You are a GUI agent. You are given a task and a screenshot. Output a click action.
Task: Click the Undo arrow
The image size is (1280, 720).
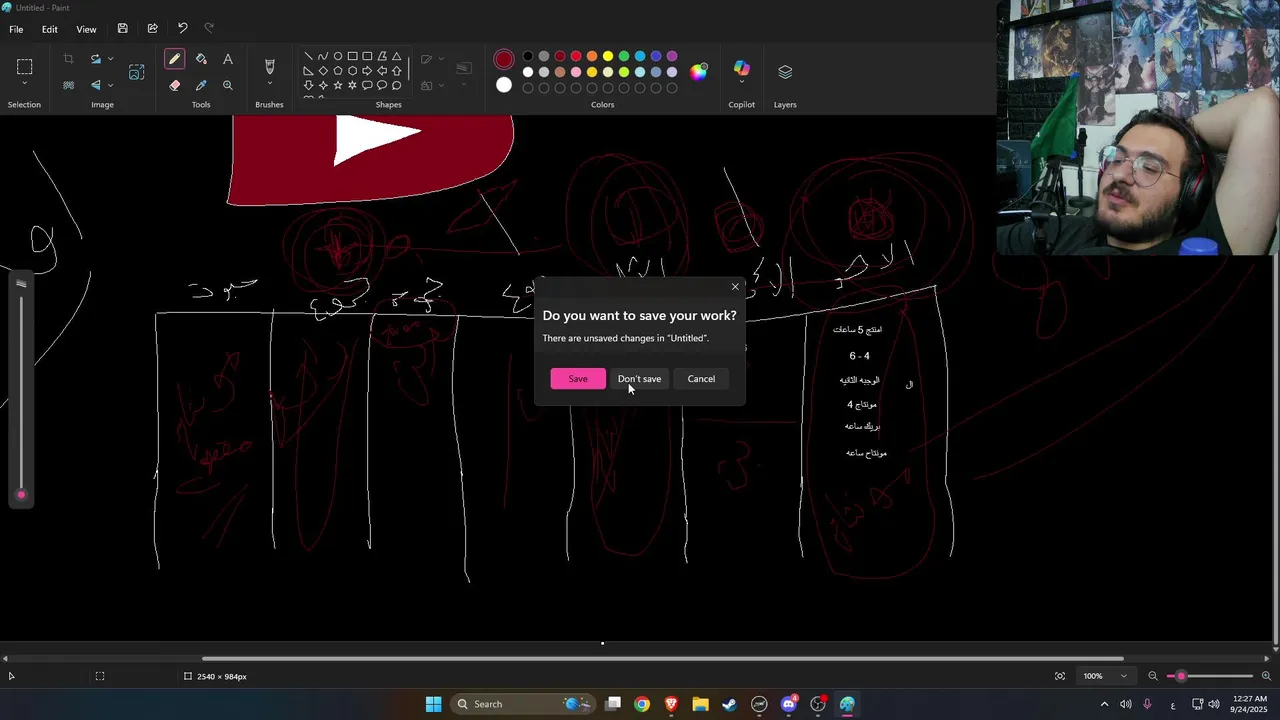click(182, 29)
